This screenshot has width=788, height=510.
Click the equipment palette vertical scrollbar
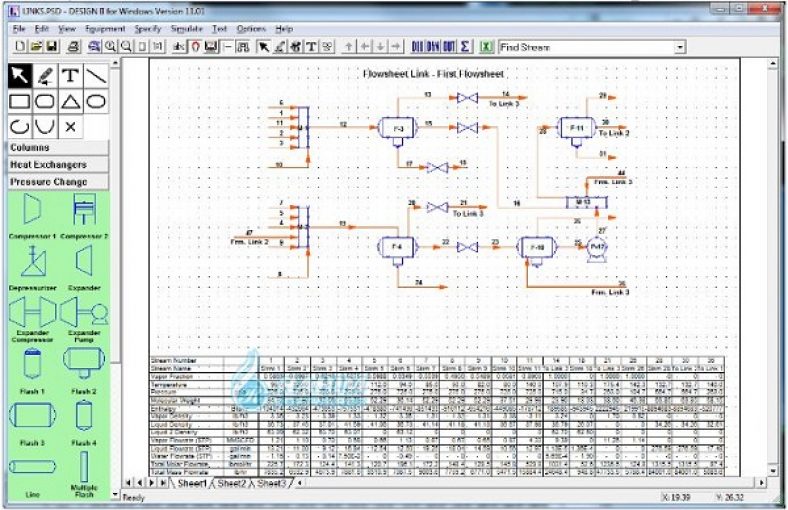click(x=116, y=300)
